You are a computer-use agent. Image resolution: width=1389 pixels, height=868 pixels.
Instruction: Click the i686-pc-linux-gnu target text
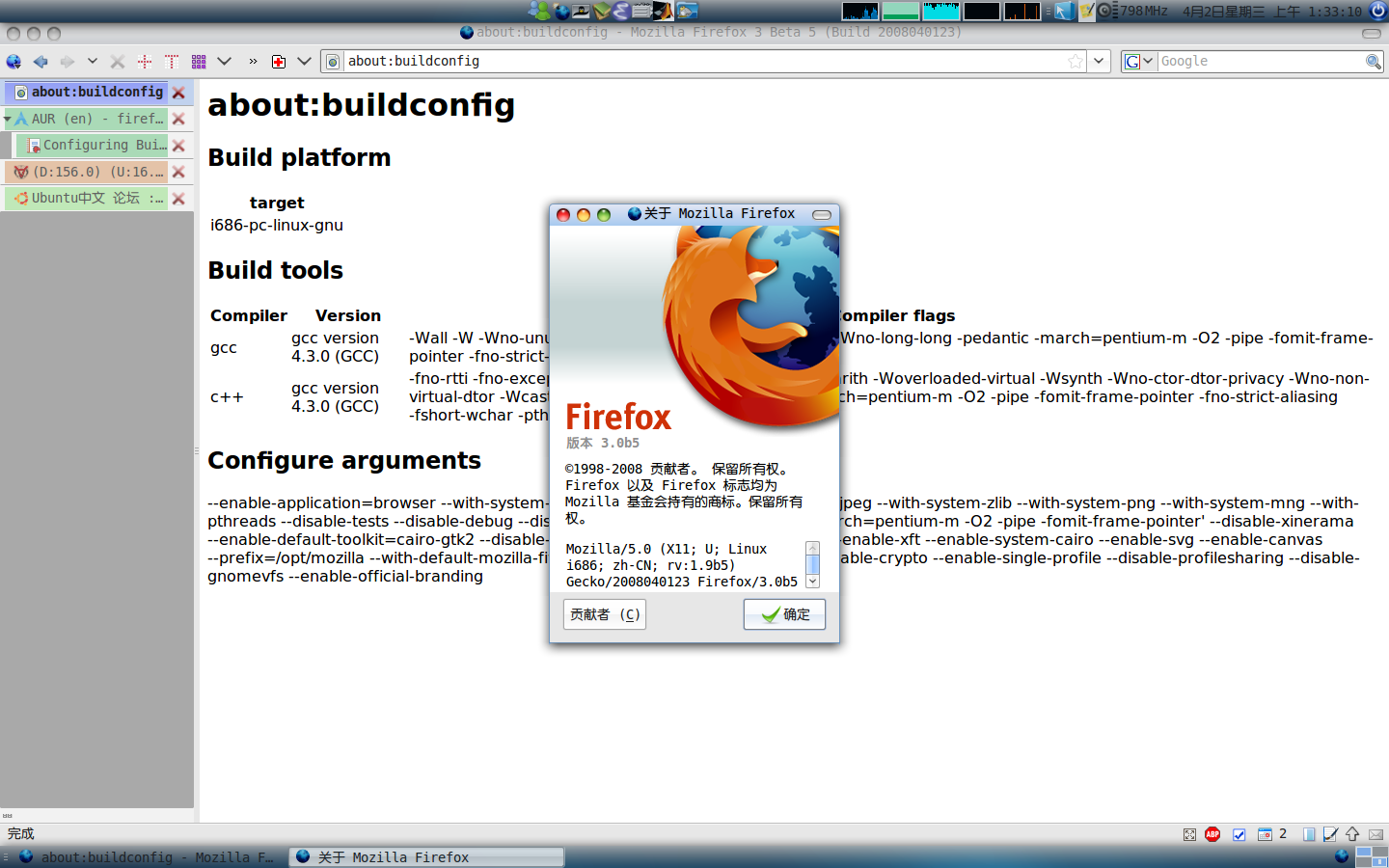[277, 225]
